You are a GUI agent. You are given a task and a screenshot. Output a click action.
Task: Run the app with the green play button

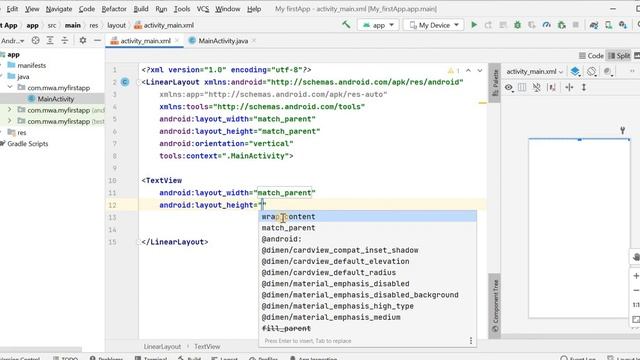click(474, 25)
